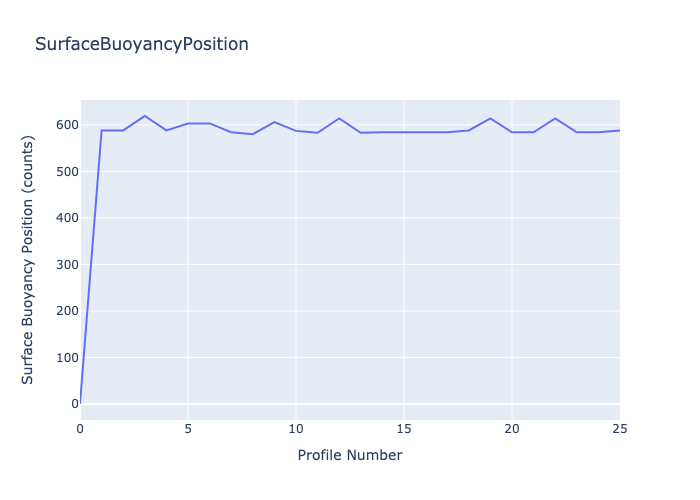Image resolution: width=700 pixels, height=500 pixels.
Task: Click y-axis tick label 300
Action: tap(67, 264)
